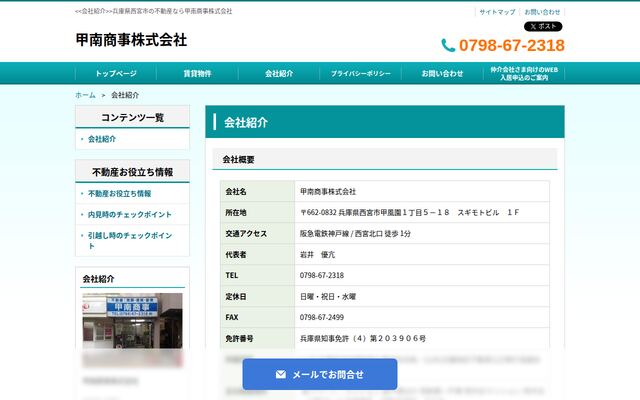This screenshot has height=400, width=640.
Task: Open 賃貸物件 navigation item
Action: pos(197,73)
